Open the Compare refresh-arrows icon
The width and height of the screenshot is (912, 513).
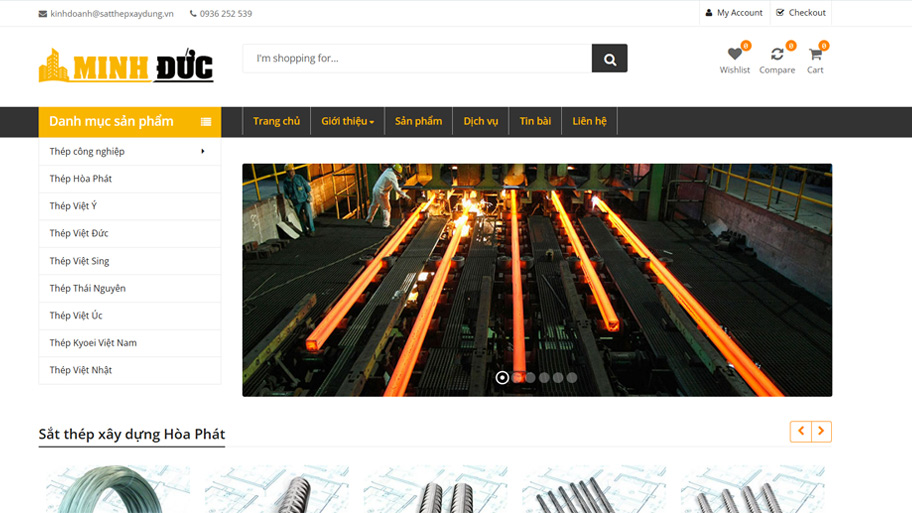777,54
